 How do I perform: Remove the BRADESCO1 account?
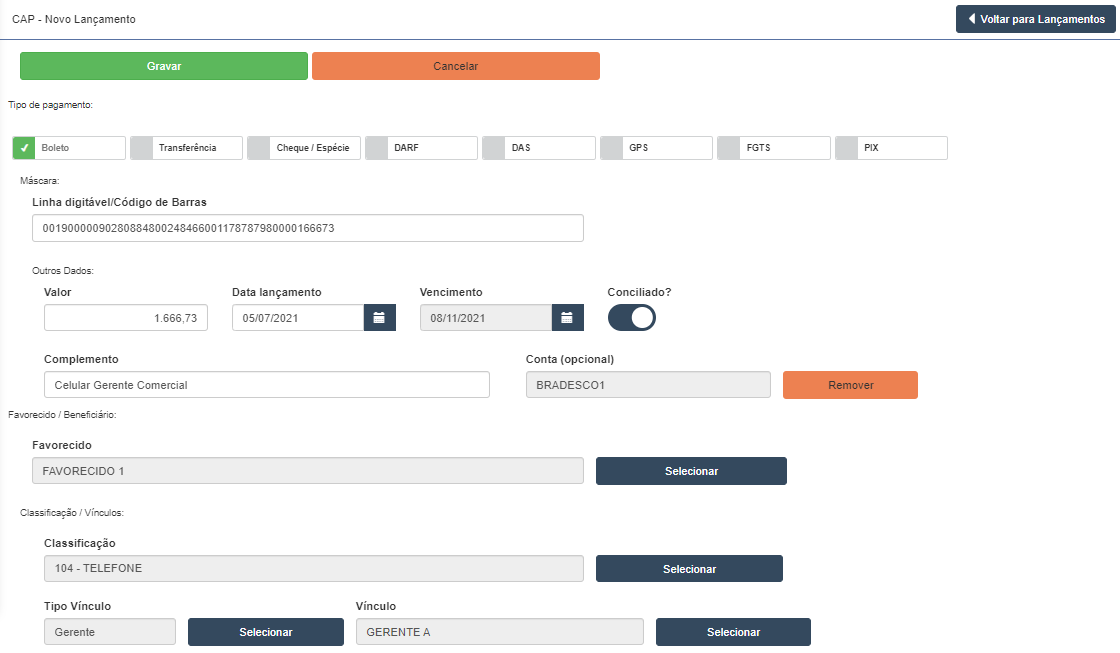[850, 385]
